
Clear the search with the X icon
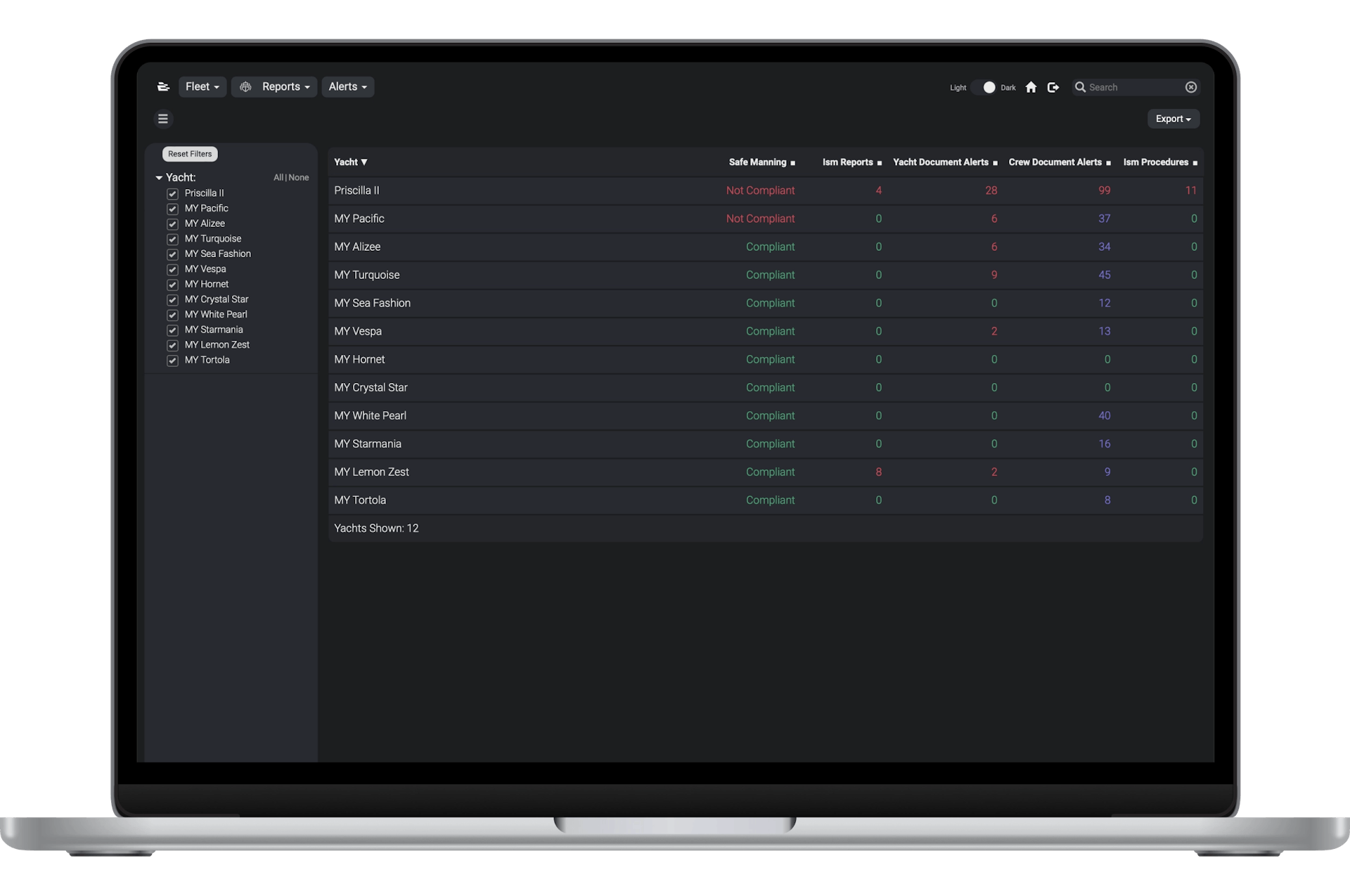[x=1191, y=87]
